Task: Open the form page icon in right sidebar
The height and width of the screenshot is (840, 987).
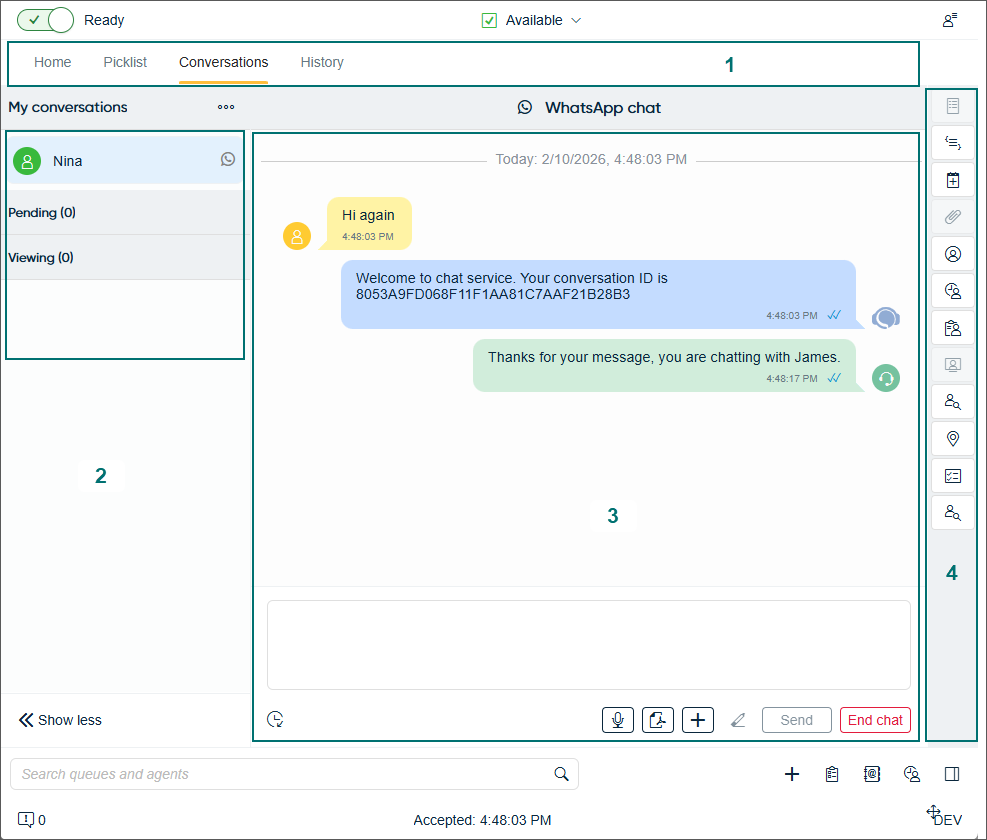Action: pyautogui.click(x=953, y=106)
